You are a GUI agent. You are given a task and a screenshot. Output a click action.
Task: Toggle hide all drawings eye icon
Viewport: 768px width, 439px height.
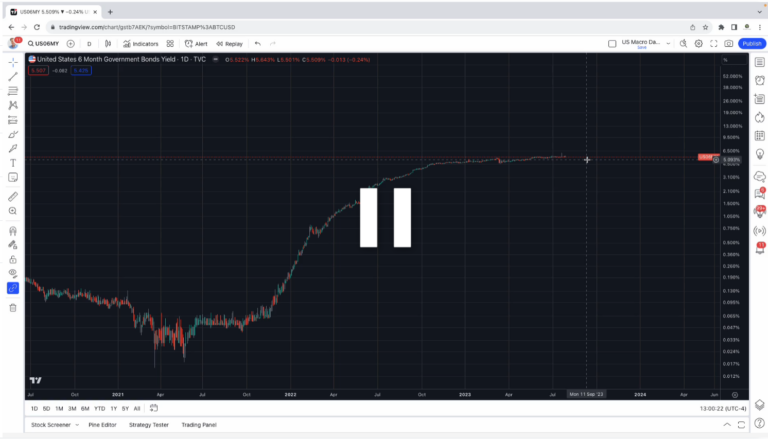point(13,272)
